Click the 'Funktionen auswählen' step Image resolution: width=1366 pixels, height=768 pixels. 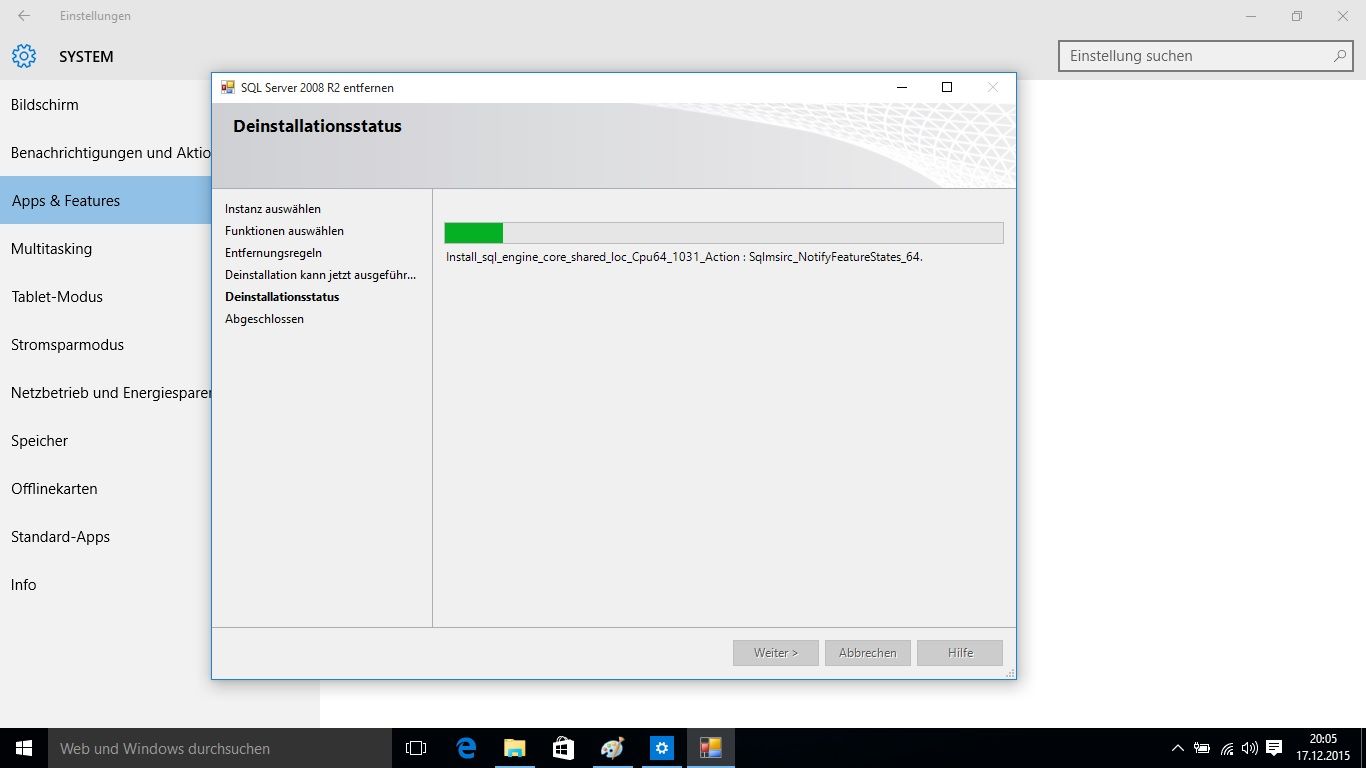point(284,231)
